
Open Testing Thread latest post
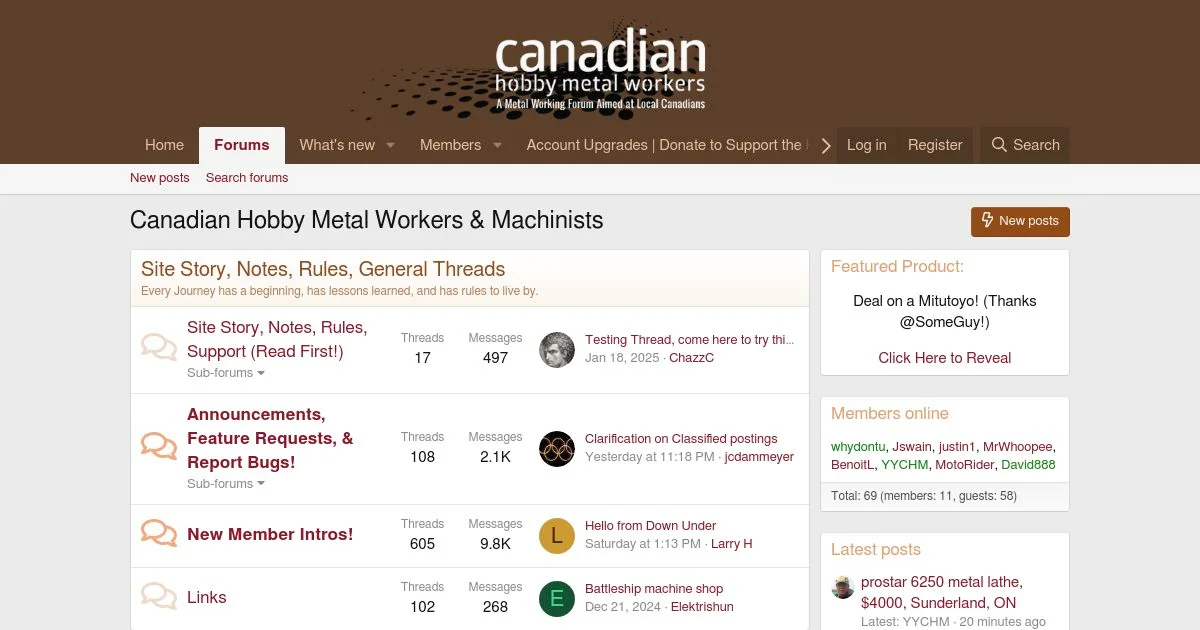[690, 340]
